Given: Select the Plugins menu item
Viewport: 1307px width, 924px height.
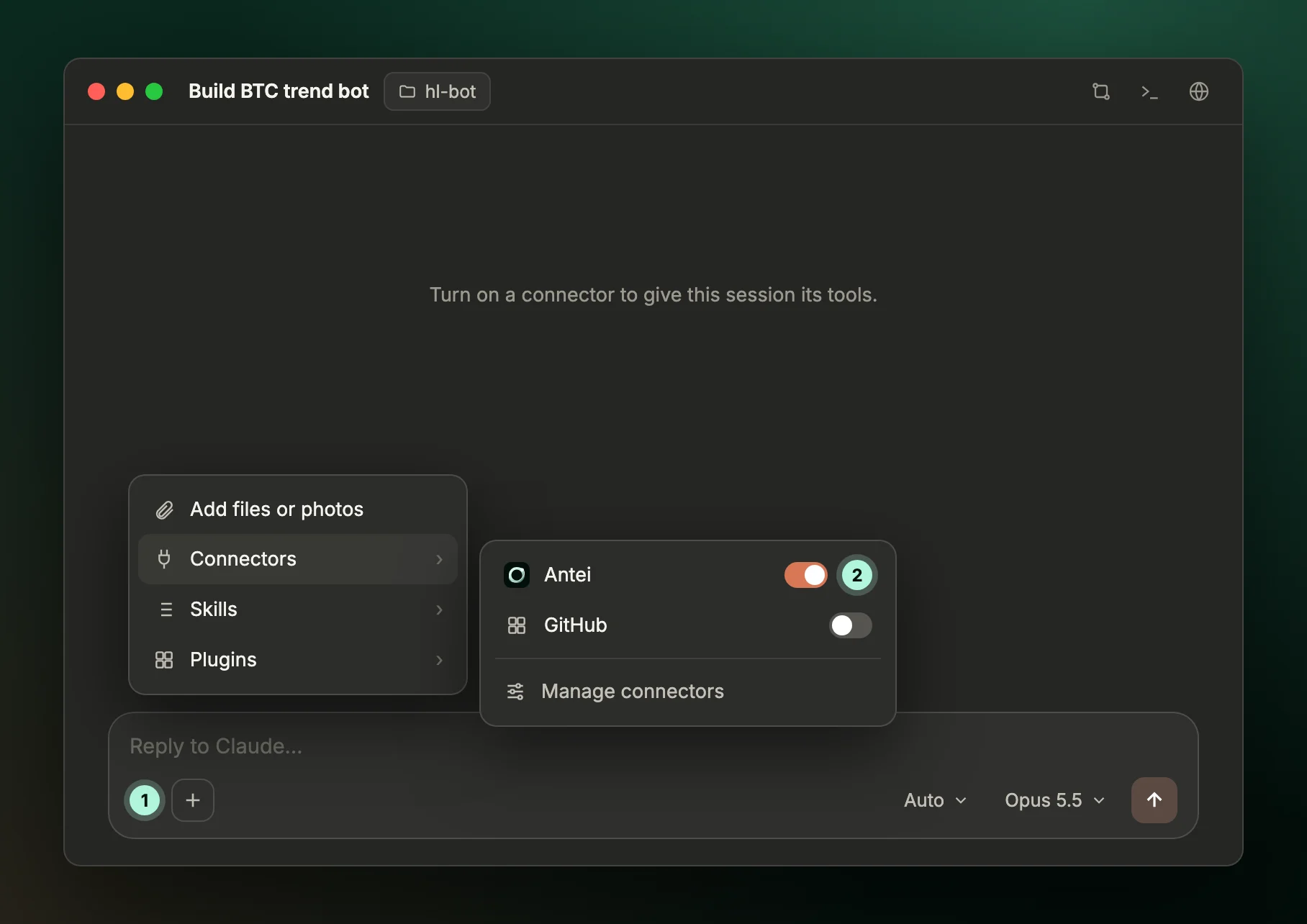Looking at the screenshot, I should point(298,660).
